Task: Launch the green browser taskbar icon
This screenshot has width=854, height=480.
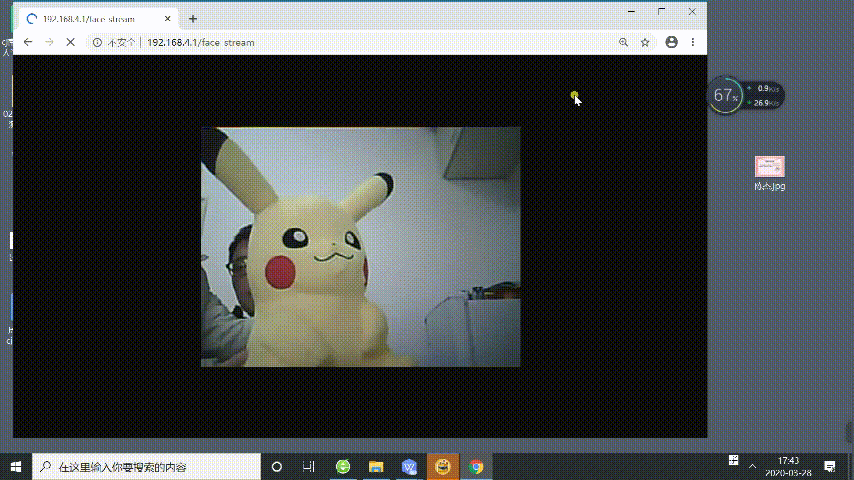Action: (x=343, y=467)
